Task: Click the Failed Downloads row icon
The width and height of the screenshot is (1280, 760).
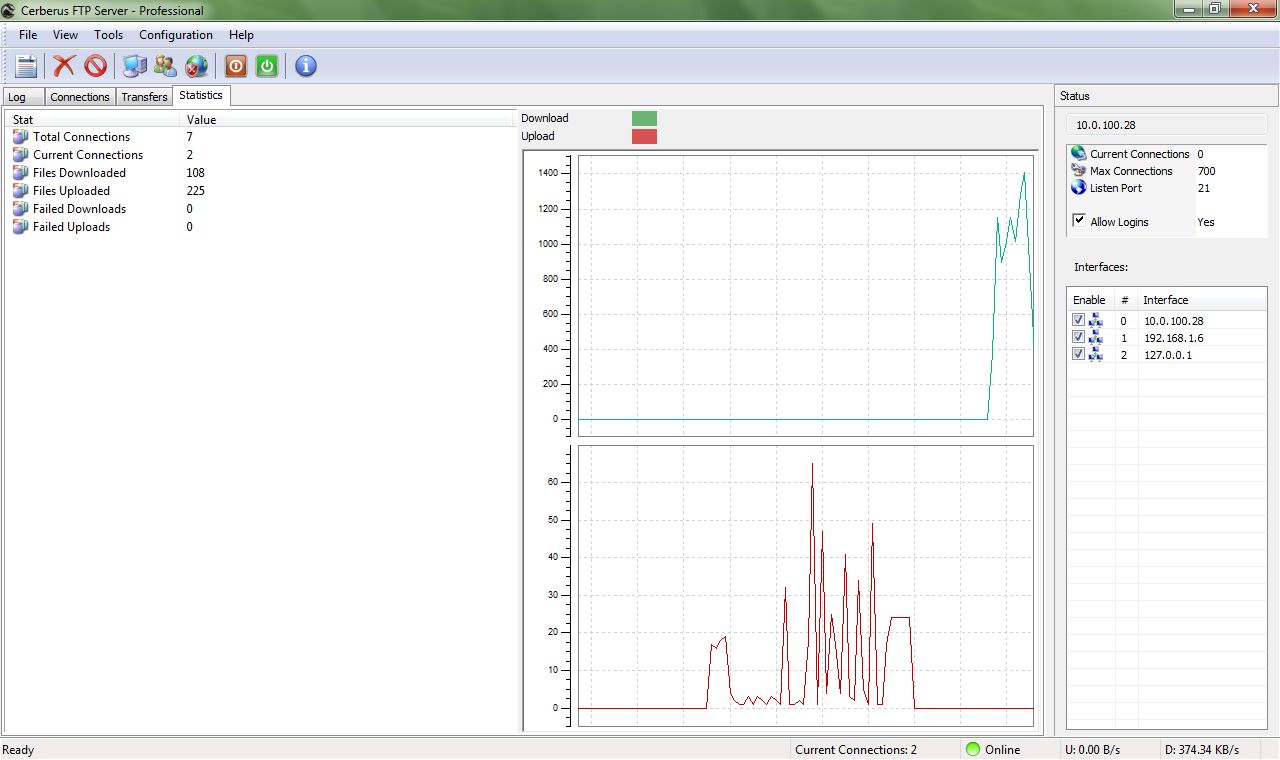Action: pos(21,209)
